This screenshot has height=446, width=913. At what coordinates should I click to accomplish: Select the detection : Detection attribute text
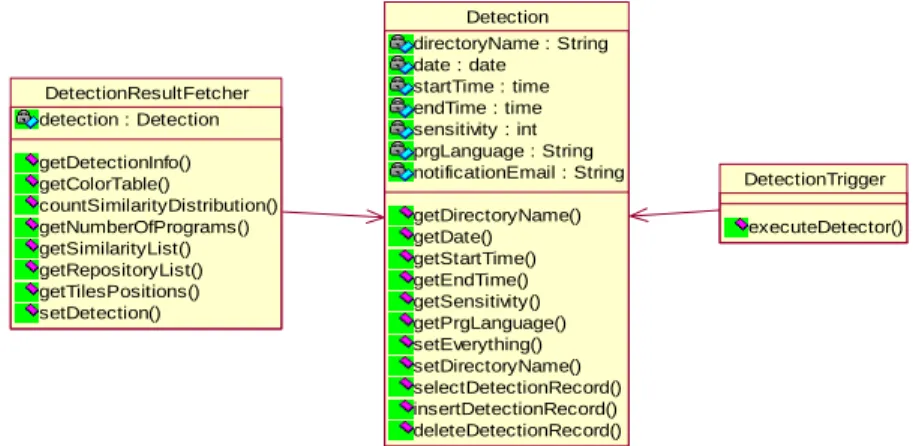point(129,120)
